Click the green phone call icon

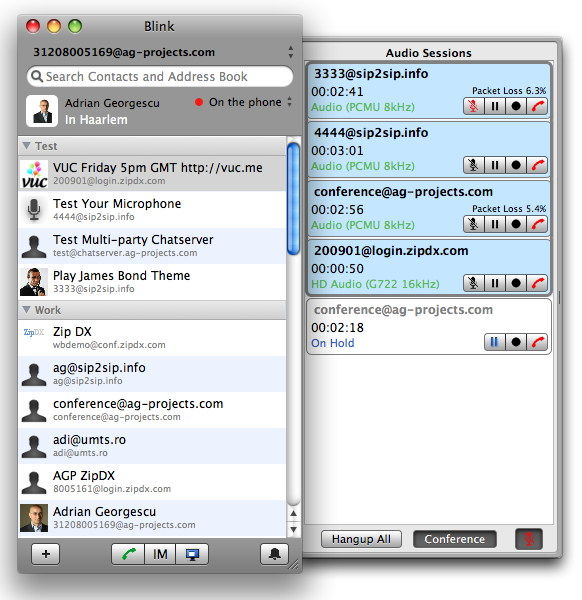[128, 554]
